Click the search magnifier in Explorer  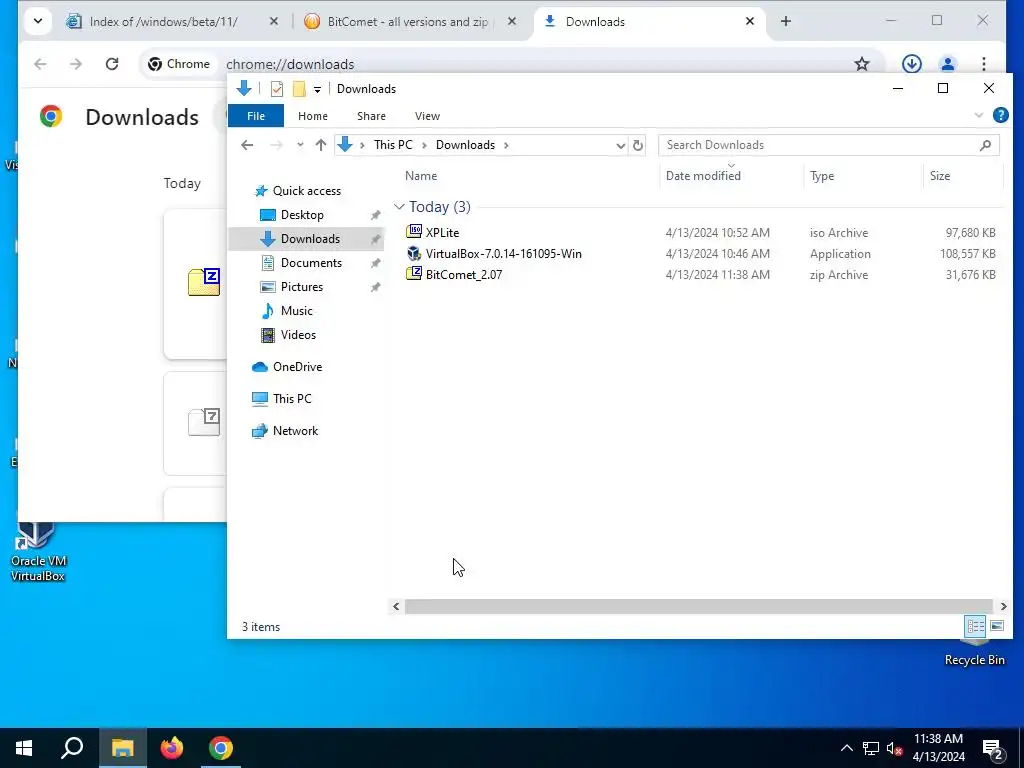point(985,145)
